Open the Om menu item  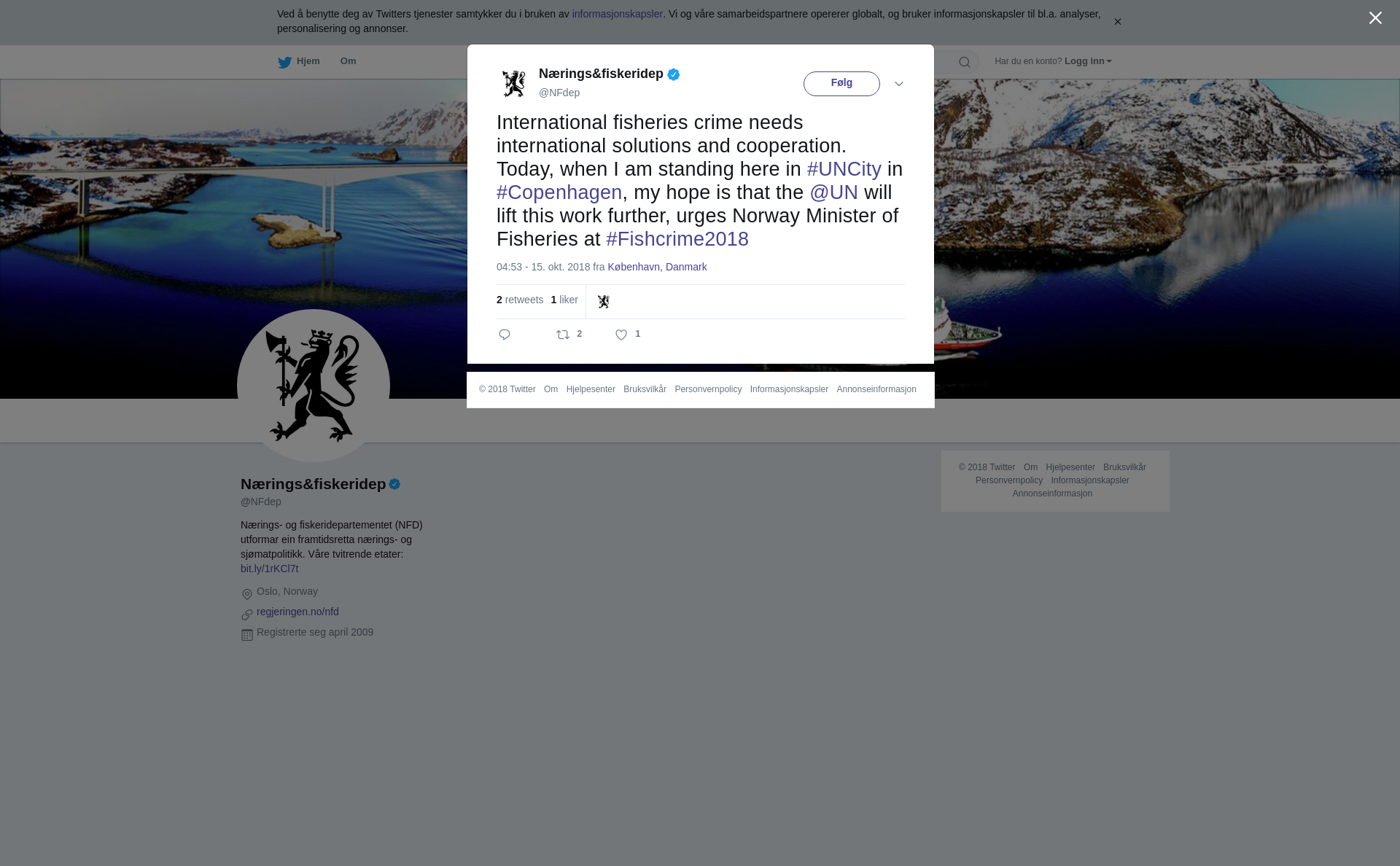click(x=349, y=61)
